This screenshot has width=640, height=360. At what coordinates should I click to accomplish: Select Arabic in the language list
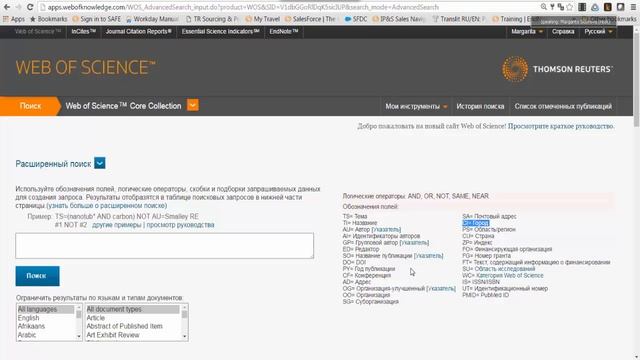pyautogui.click(x=46, y=335)
